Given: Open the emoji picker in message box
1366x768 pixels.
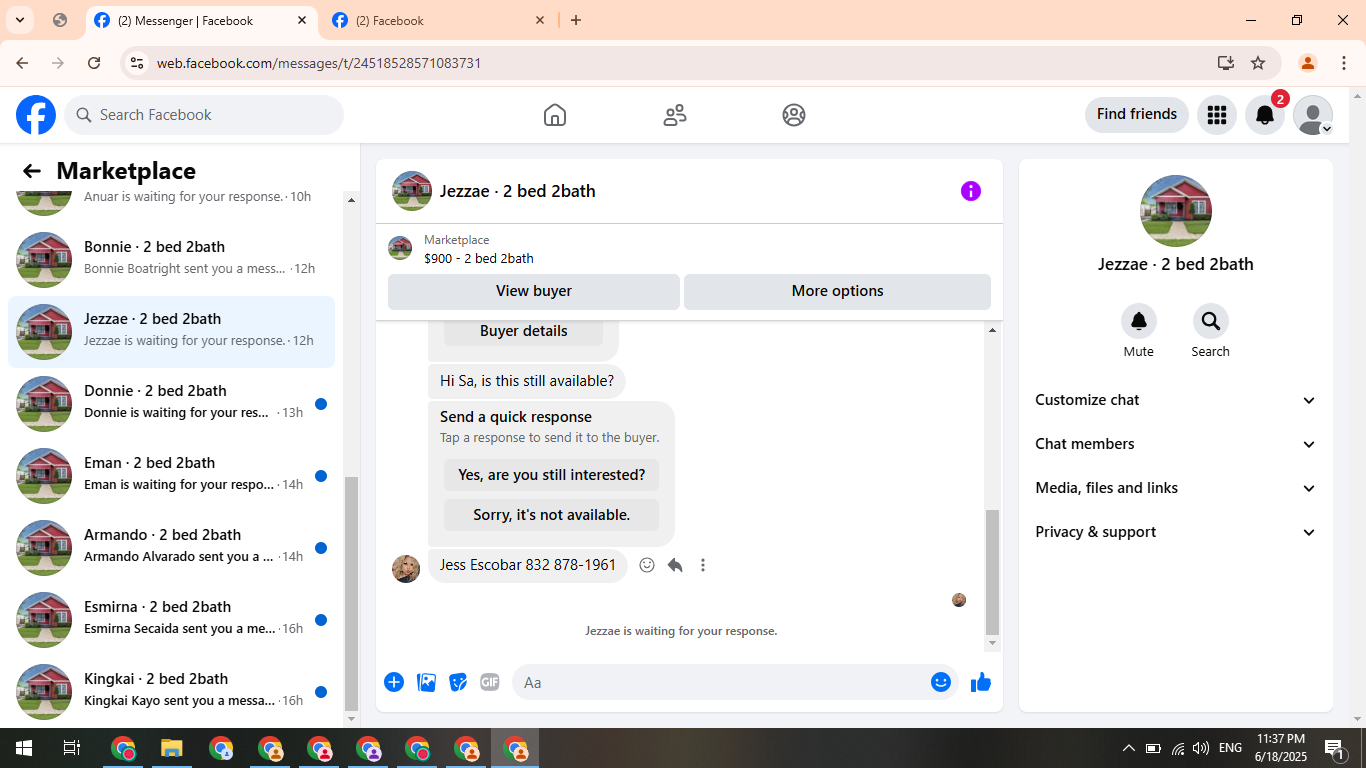Looking at the screenshot, I should [941, 682].
